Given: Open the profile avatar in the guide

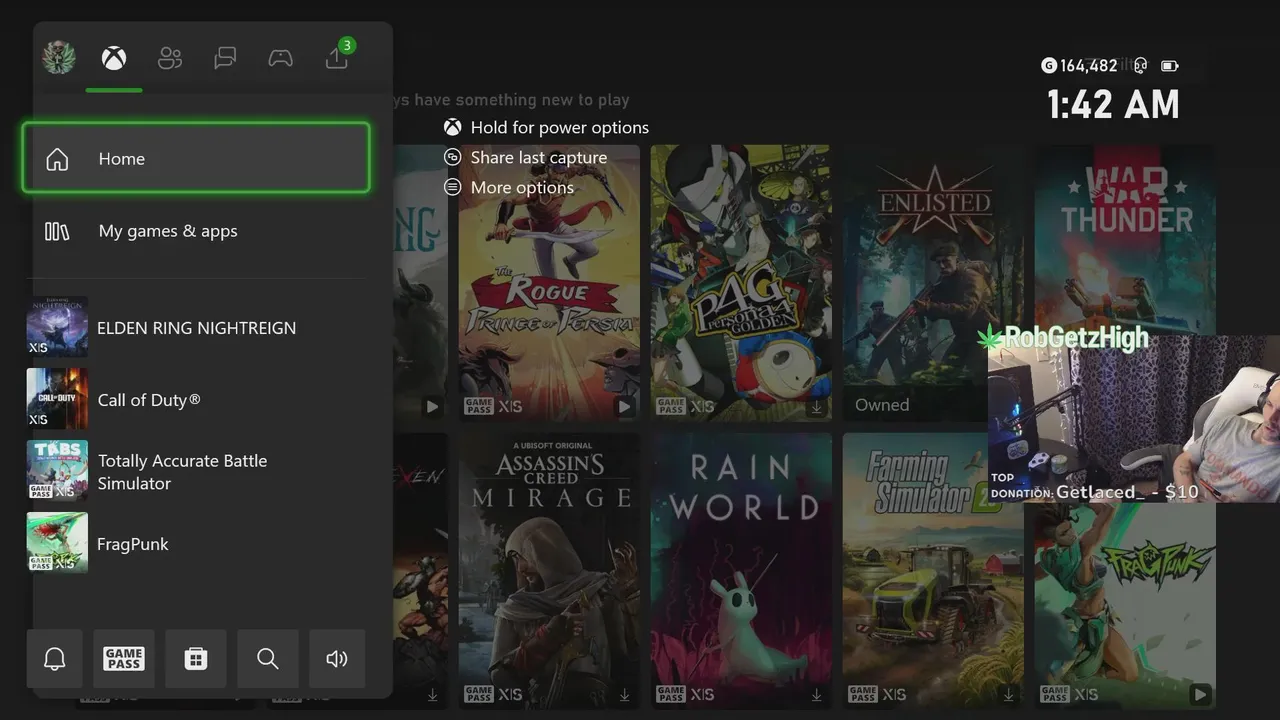Looking at the screenshot, I should tap(59, 58).
